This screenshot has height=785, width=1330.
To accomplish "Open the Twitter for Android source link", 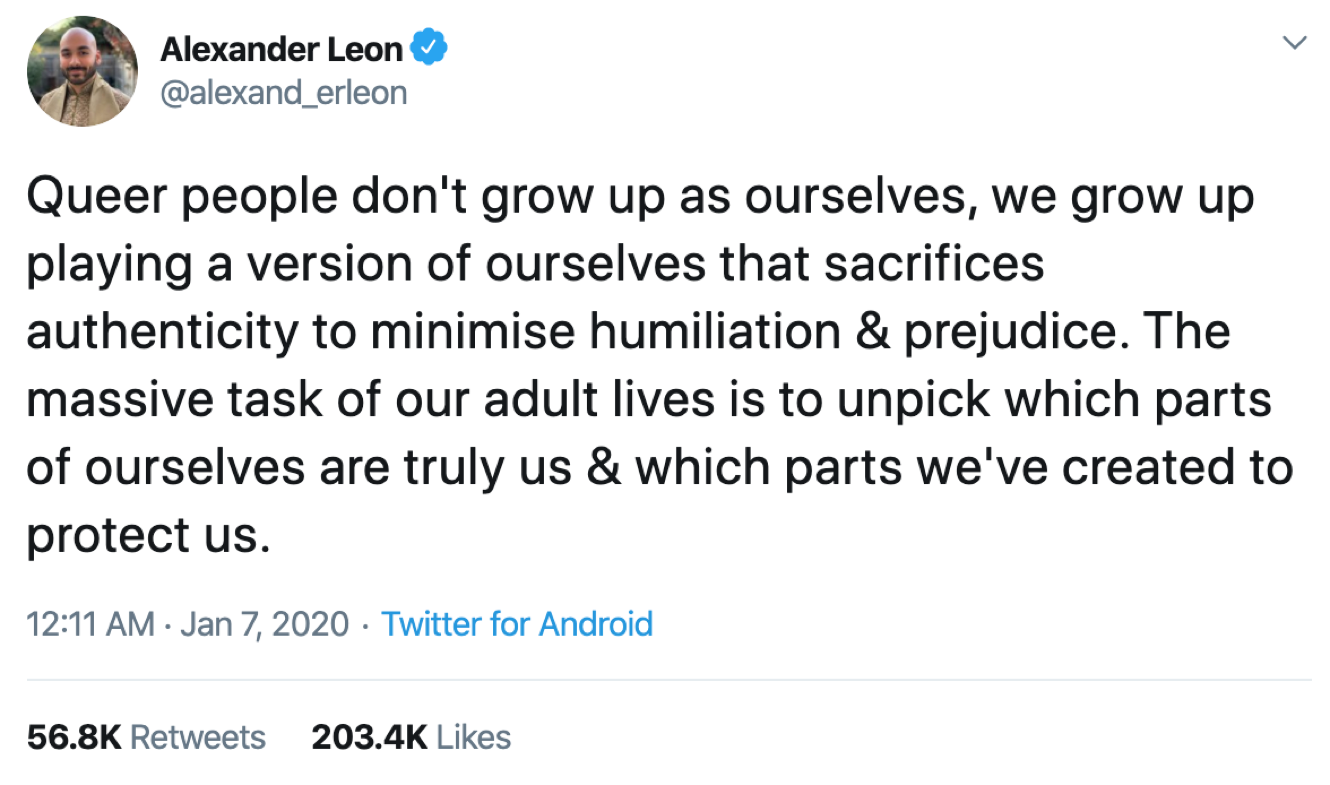I will pos(517,624).
